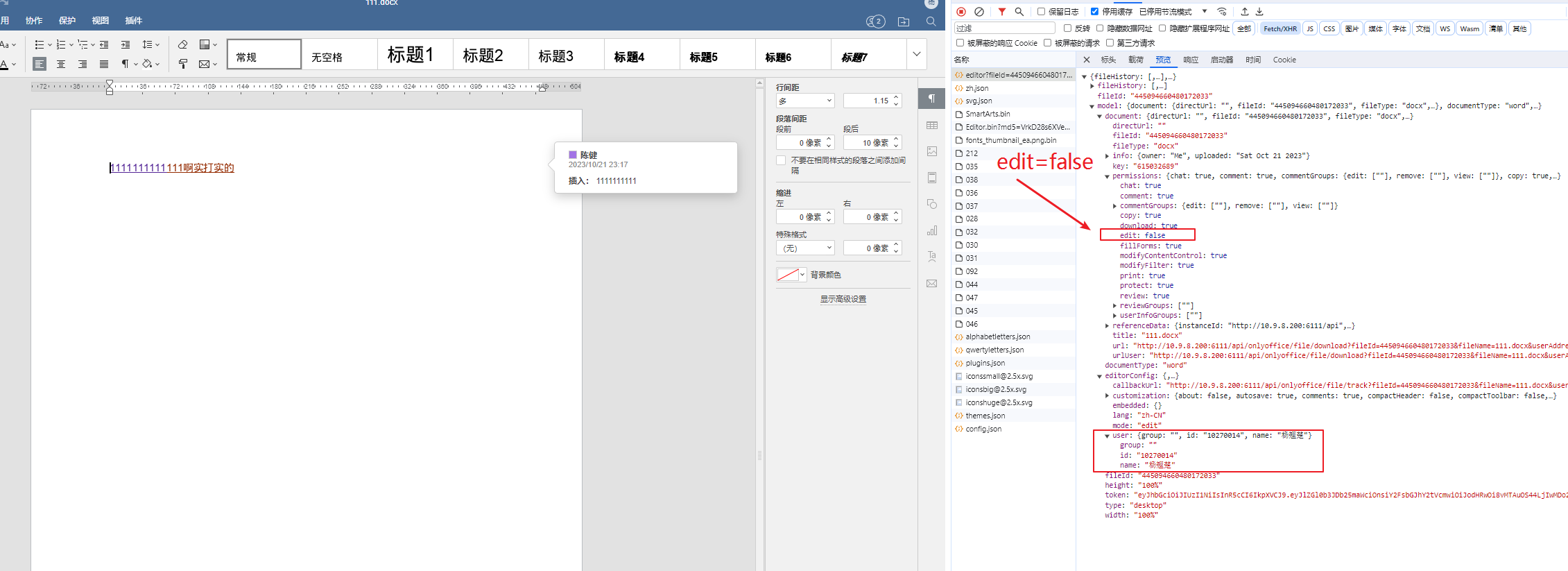Align text right

(x=83, y=64)
